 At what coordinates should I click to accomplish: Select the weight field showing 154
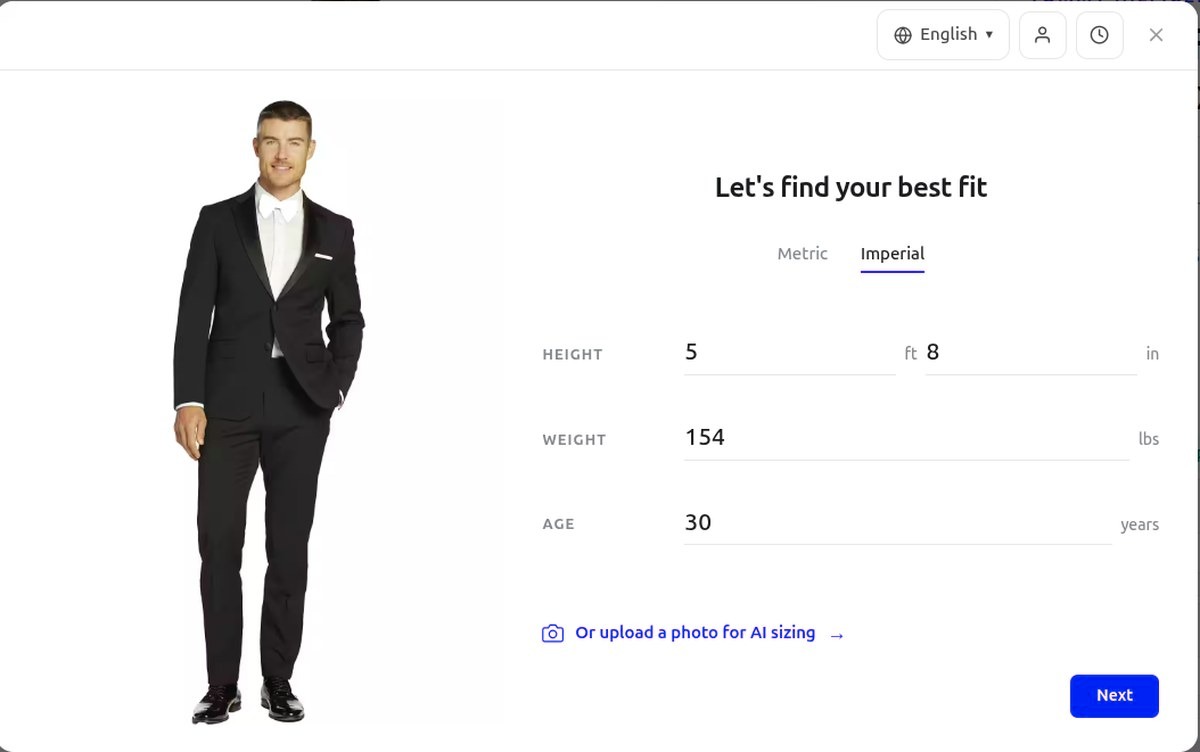[x=900, y=438]
